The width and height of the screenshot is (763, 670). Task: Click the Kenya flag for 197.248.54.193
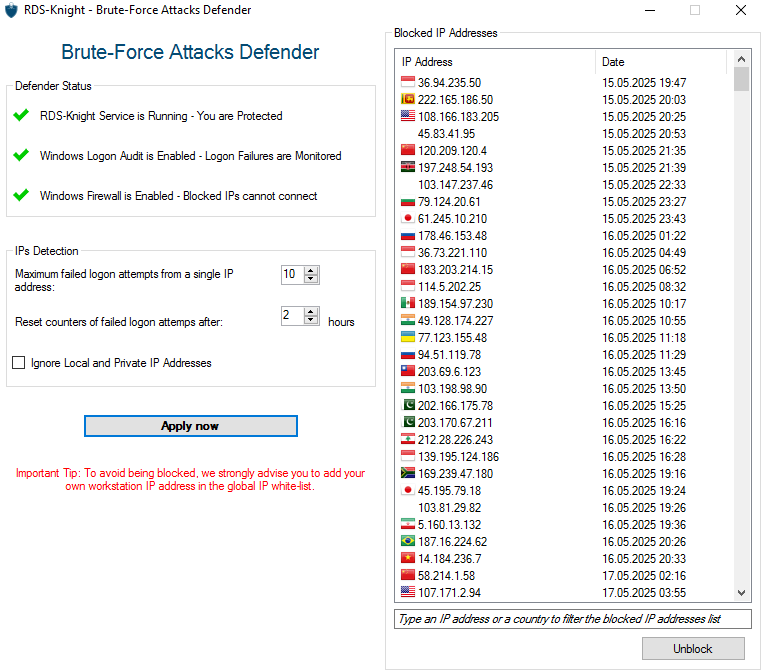point(408,167)
